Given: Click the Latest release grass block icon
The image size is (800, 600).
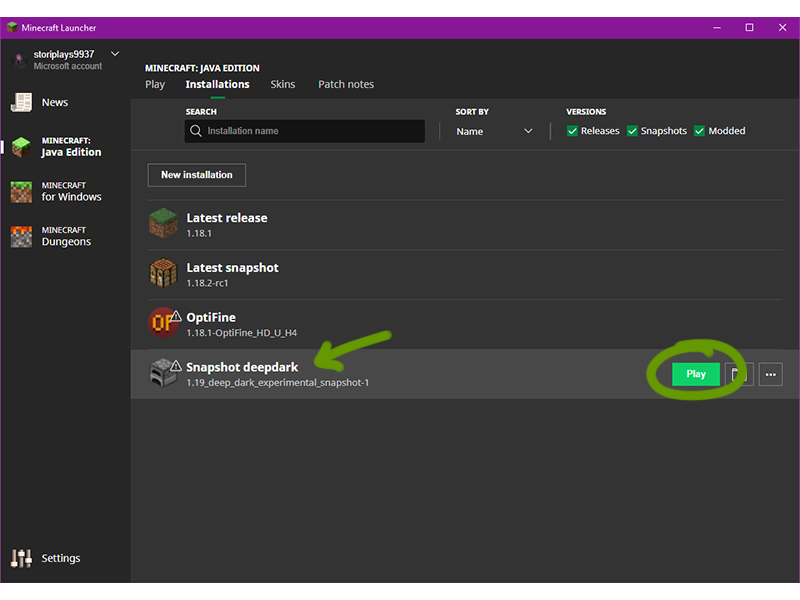Looking at the screenshot, I should point(163,223).
